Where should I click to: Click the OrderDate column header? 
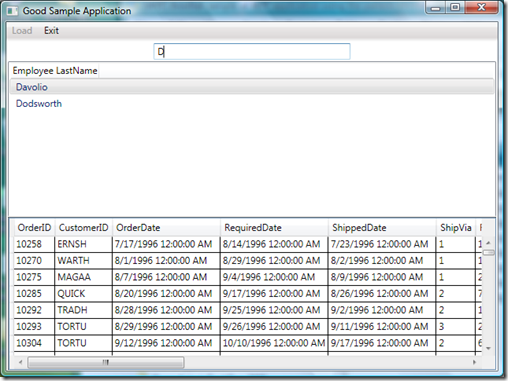point(166,228)
